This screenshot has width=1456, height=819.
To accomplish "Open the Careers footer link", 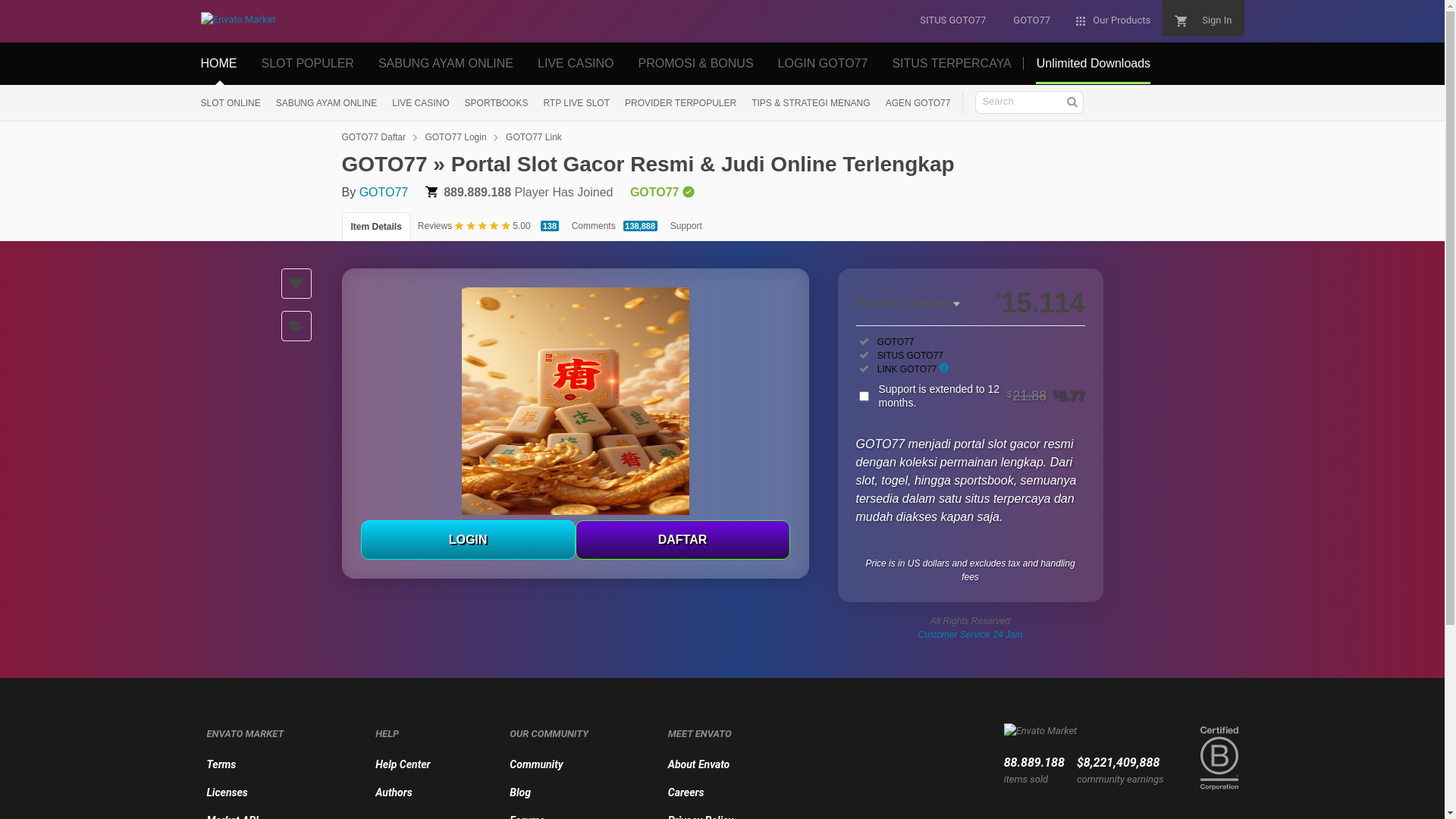I will point(686,792).
